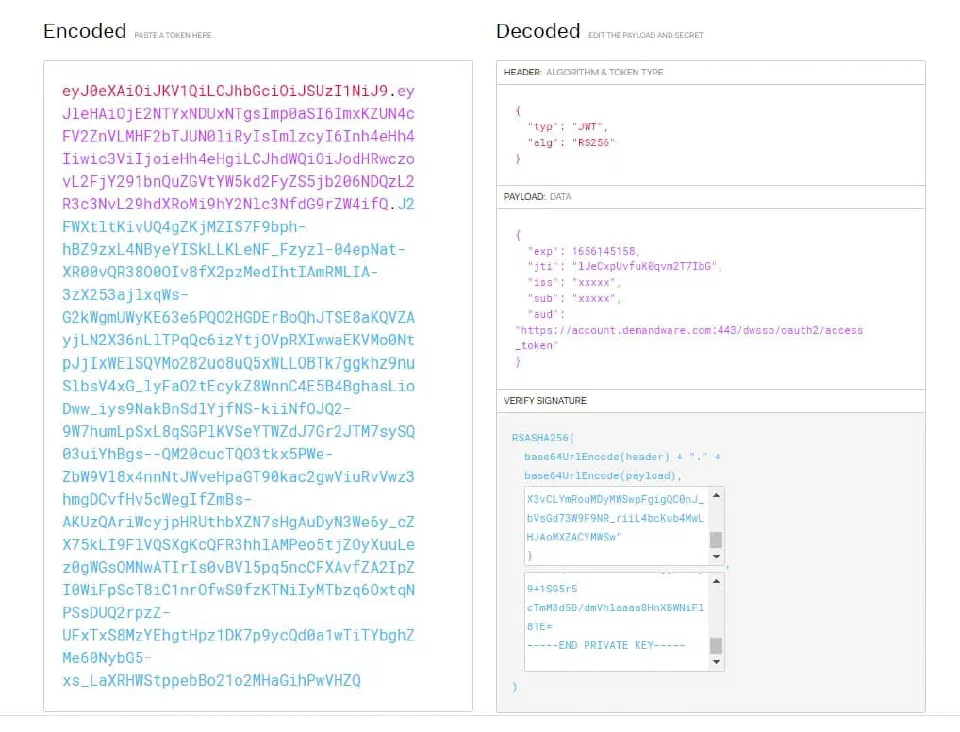Viewport: 960px width, 732px height.
Task: Click the public key scroll-up arrow
Action: tap(716, 495)
